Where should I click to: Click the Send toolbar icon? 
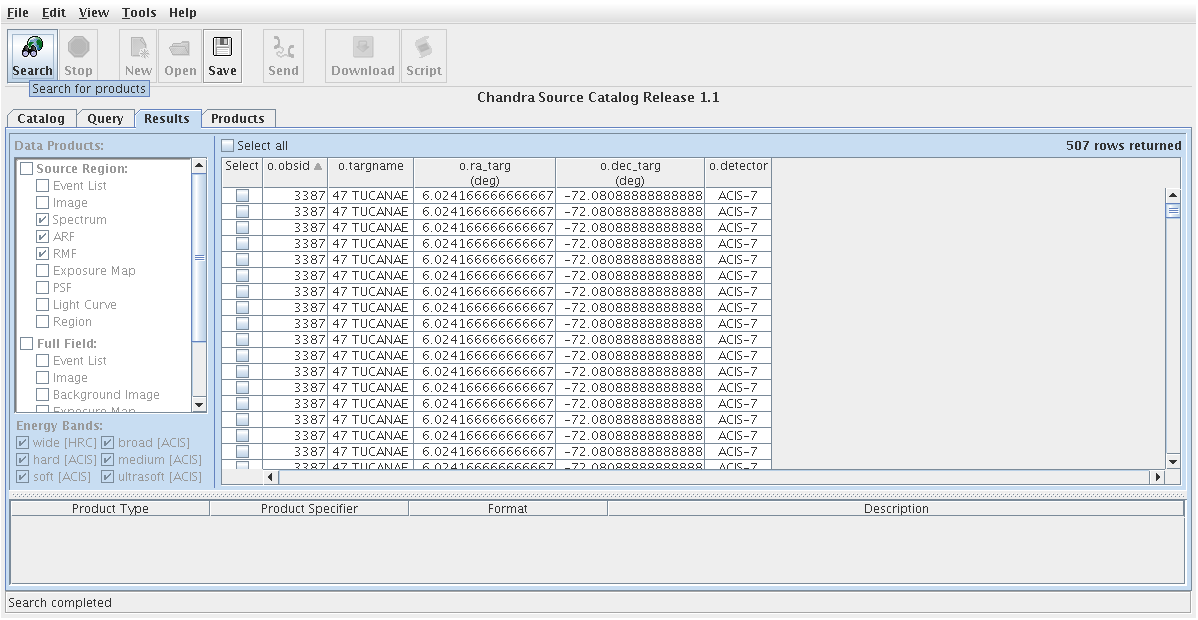point(283,48)
